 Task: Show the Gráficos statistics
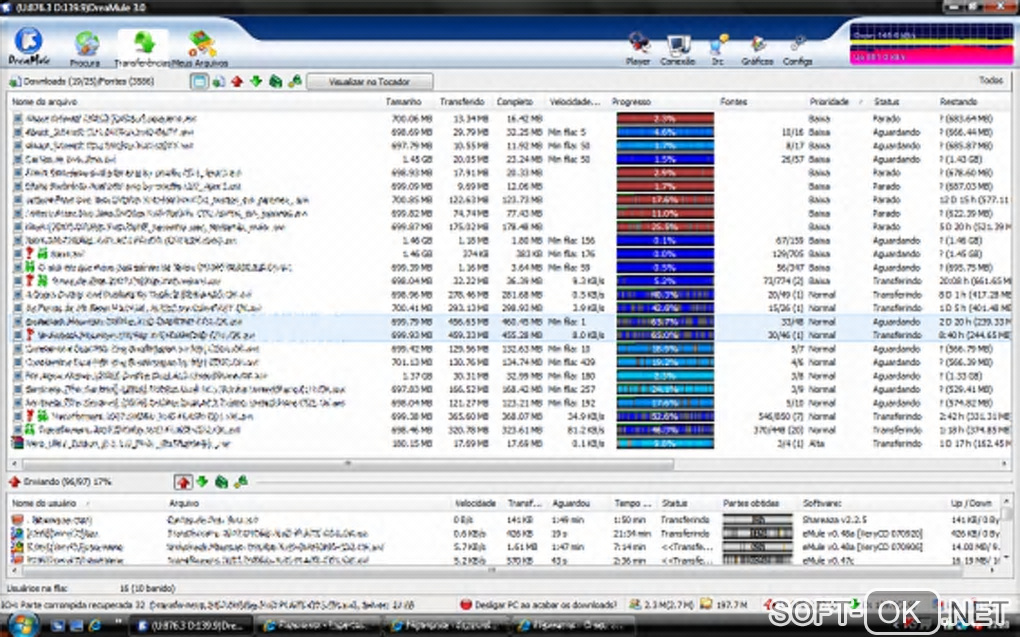coord(757,48)
